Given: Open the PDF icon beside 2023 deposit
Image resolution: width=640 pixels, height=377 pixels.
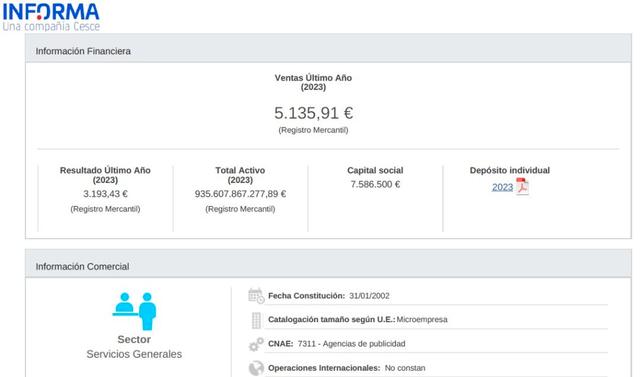Looking at the screenshot, I should (522, 186).
